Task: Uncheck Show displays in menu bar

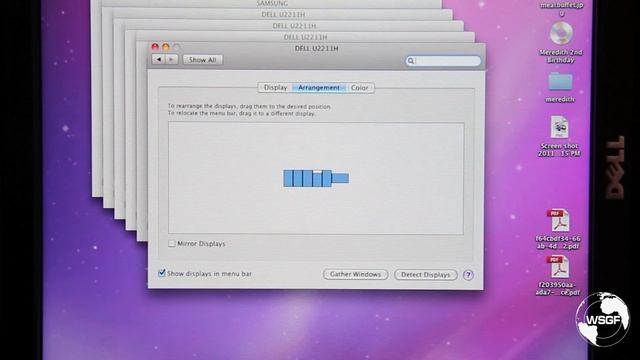Action: point(162,273)
